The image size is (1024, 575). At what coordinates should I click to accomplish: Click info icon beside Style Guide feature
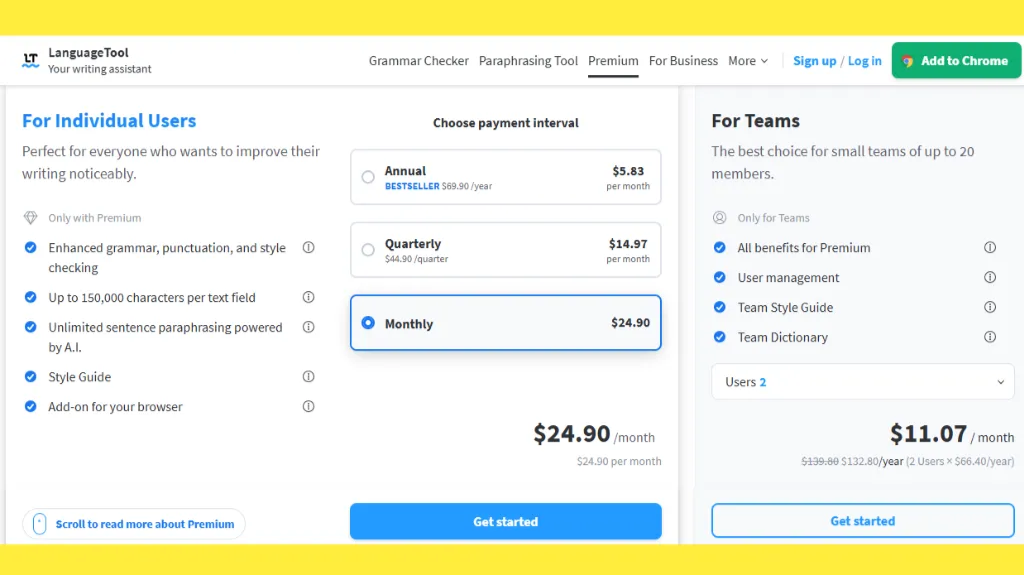click(308, 377)
